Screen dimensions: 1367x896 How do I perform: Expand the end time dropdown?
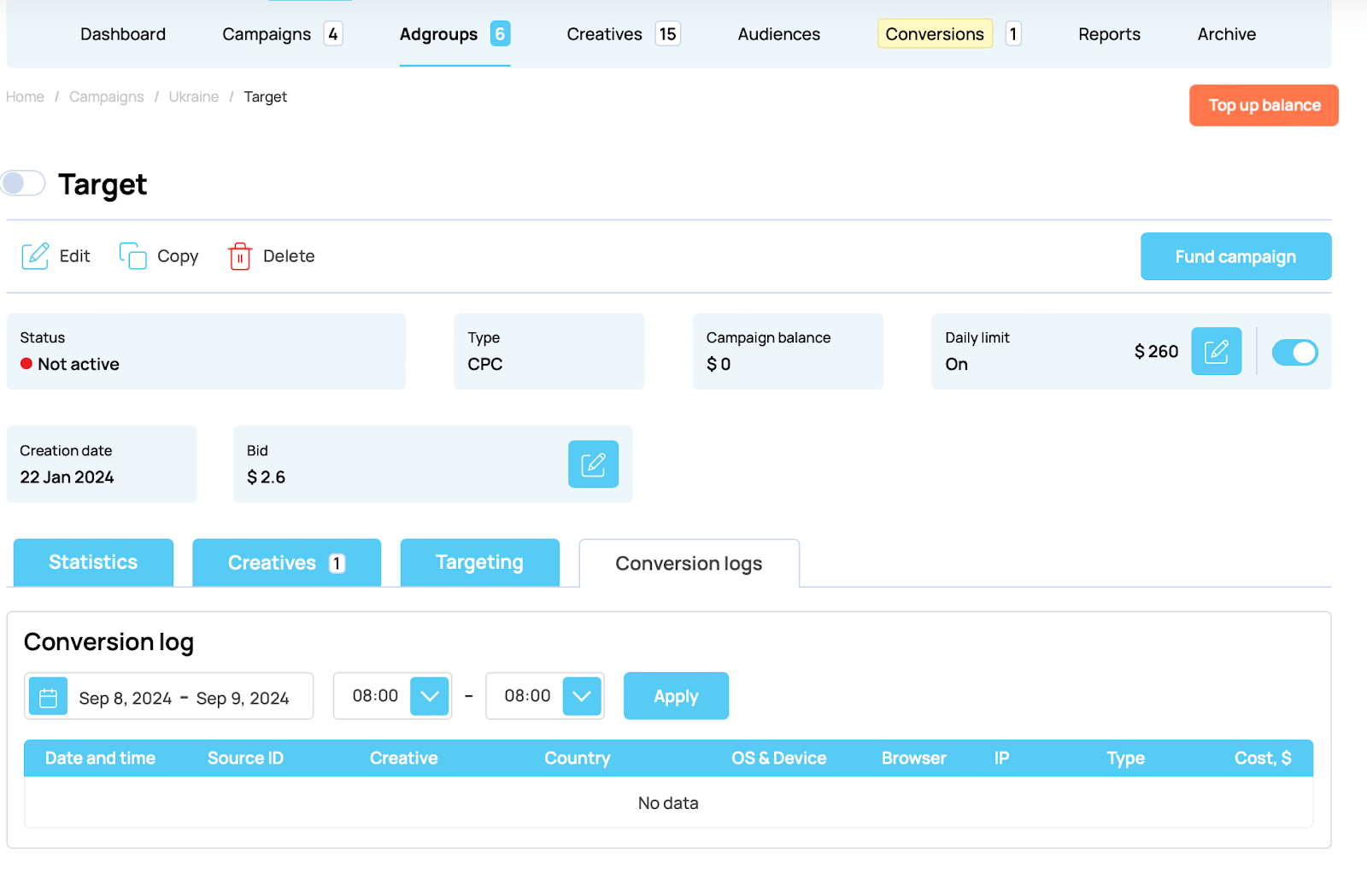[583, 695]
